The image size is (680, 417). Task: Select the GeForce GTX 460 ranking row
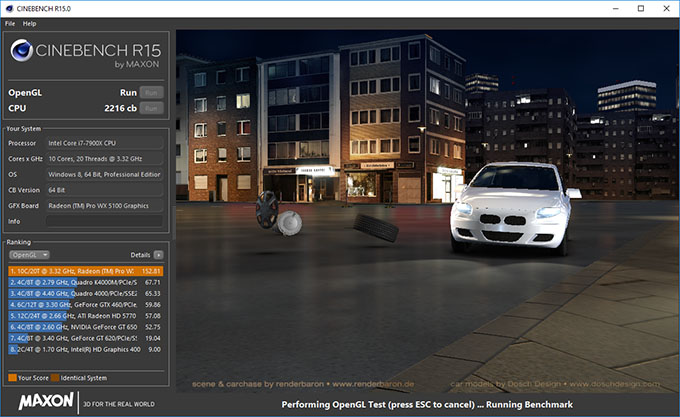pyautogui.click(x=85, y=304)
